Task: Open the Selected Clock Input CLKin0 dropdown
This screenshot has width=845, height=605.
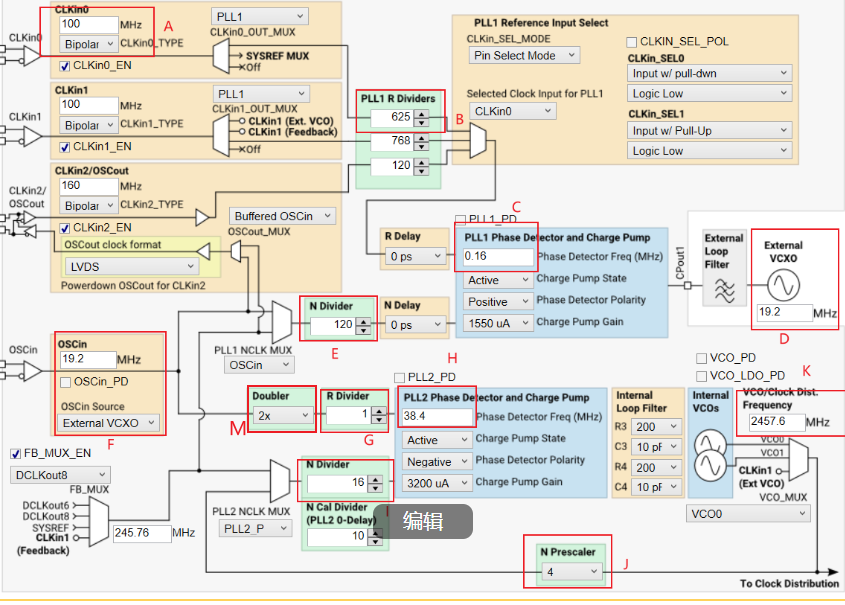Action: click(512, 111)
